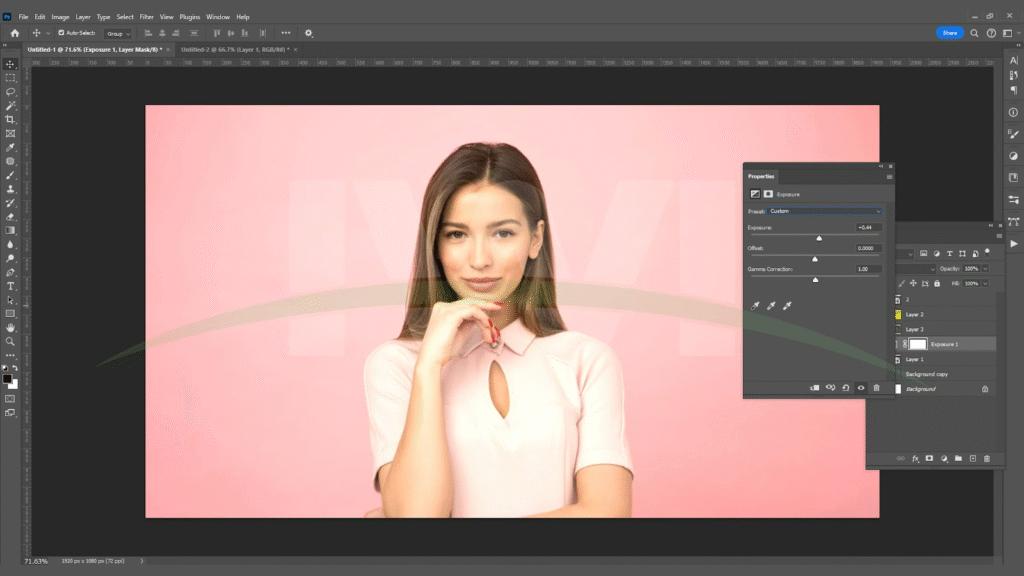Expand the layer Opacity dropdown
Viewport: 1024px width, 576px height.
coord(985,269)
